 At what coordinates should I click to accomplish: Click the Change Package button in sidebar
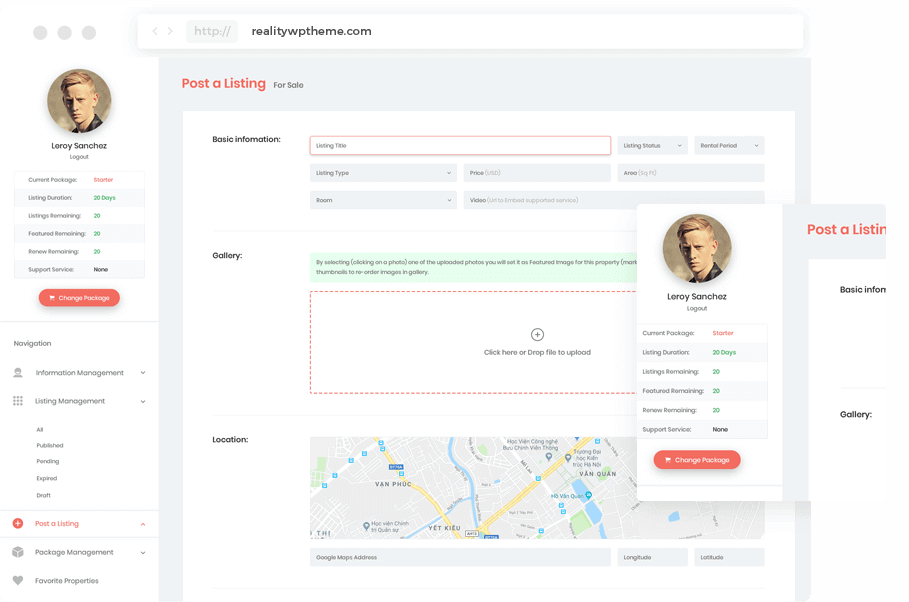point(79,298)
